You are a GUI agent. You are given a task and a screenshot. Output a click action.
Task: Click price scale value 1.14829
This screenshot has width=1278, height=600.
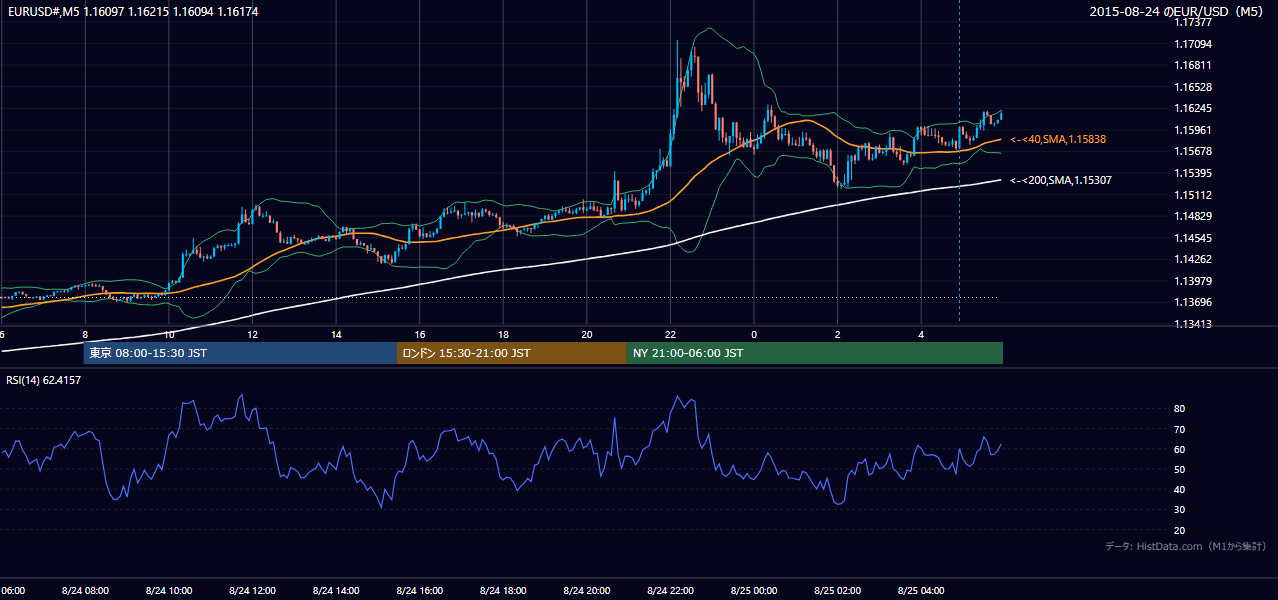coord(1193,217)
